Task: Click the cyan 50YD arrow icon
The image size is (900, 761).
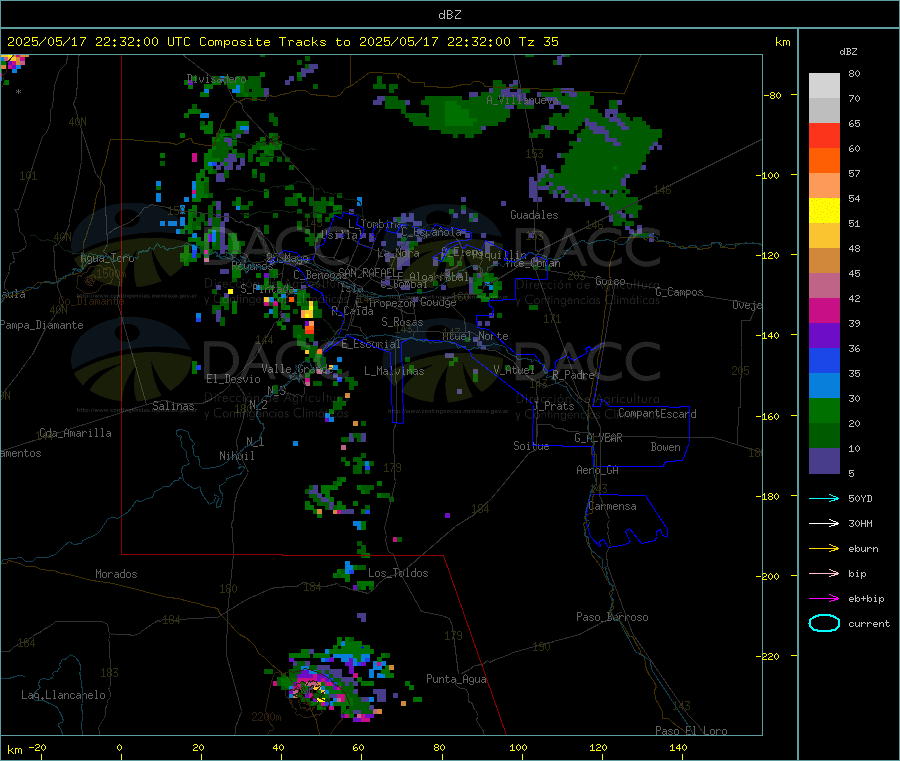Action: pos(824,498)
